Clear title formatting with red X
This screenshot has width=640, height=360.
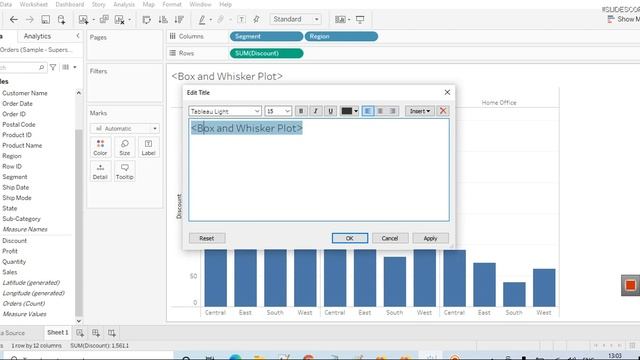pyautogui.click(x=443, y=111)
